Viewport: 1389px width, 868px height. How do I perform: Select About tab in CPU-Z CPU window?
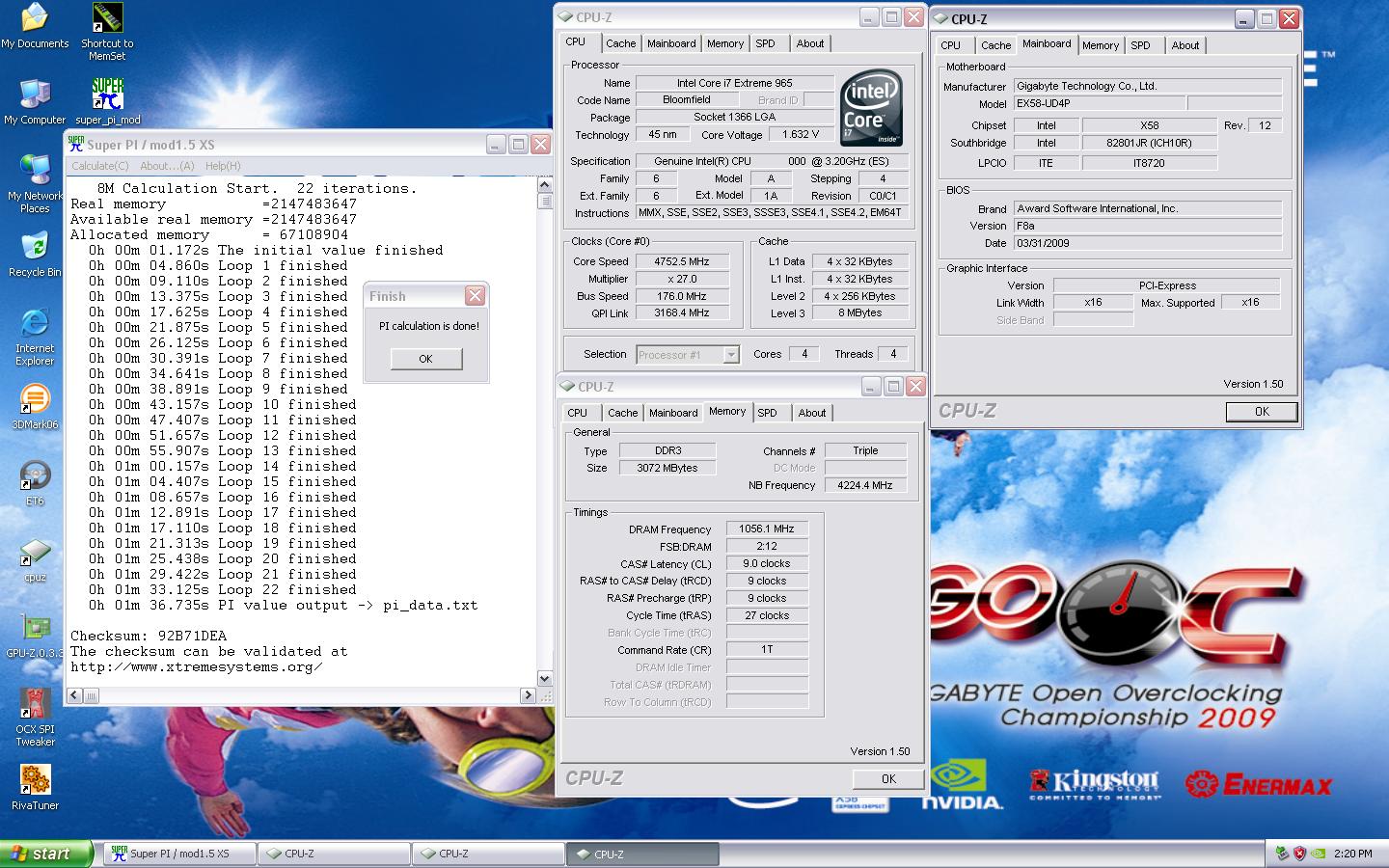tap(810, 43)
